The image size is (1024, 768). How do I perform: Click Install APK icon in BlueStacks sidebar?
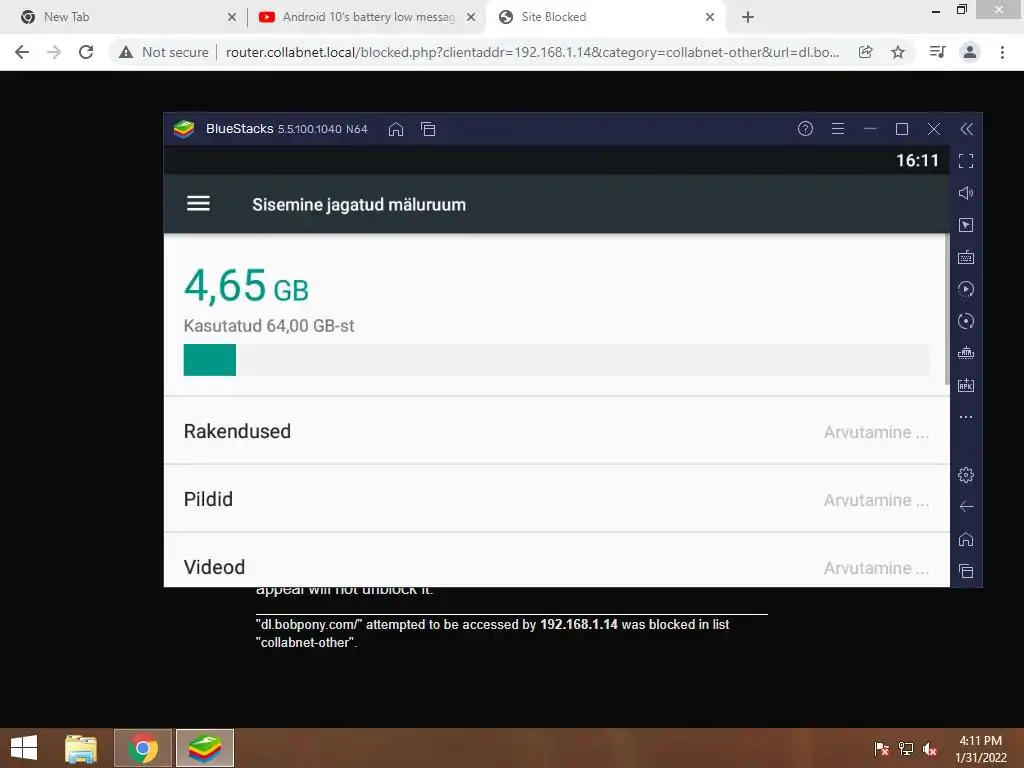tap(966, 385)
